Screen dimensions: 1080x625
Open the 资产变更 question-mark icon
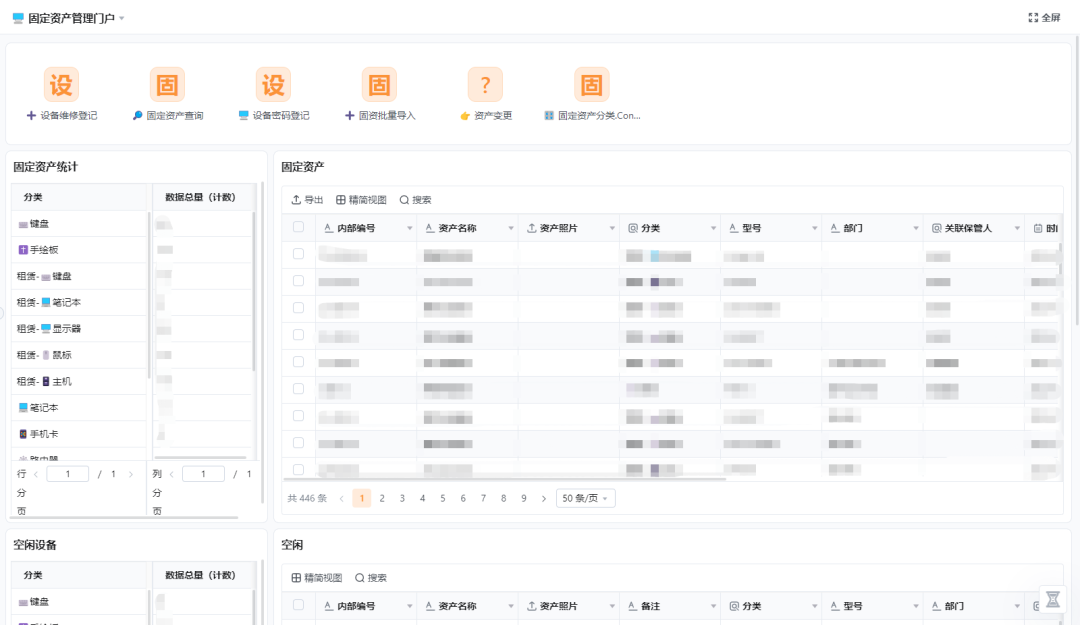tap(485, 85)
